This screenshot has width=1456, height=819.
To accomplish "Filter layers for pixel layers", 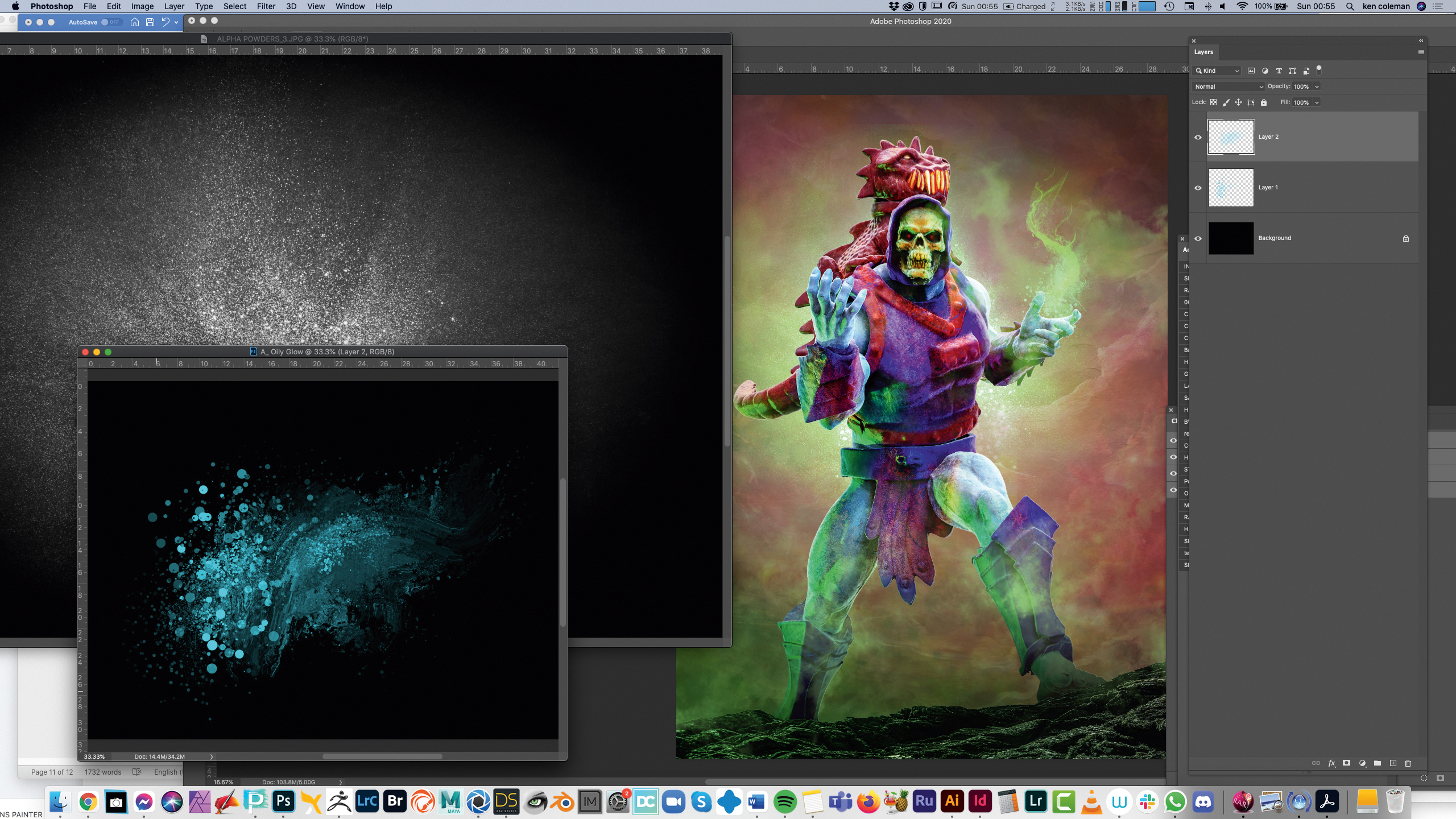I will pyautogui.click(x=1251, y=71).
